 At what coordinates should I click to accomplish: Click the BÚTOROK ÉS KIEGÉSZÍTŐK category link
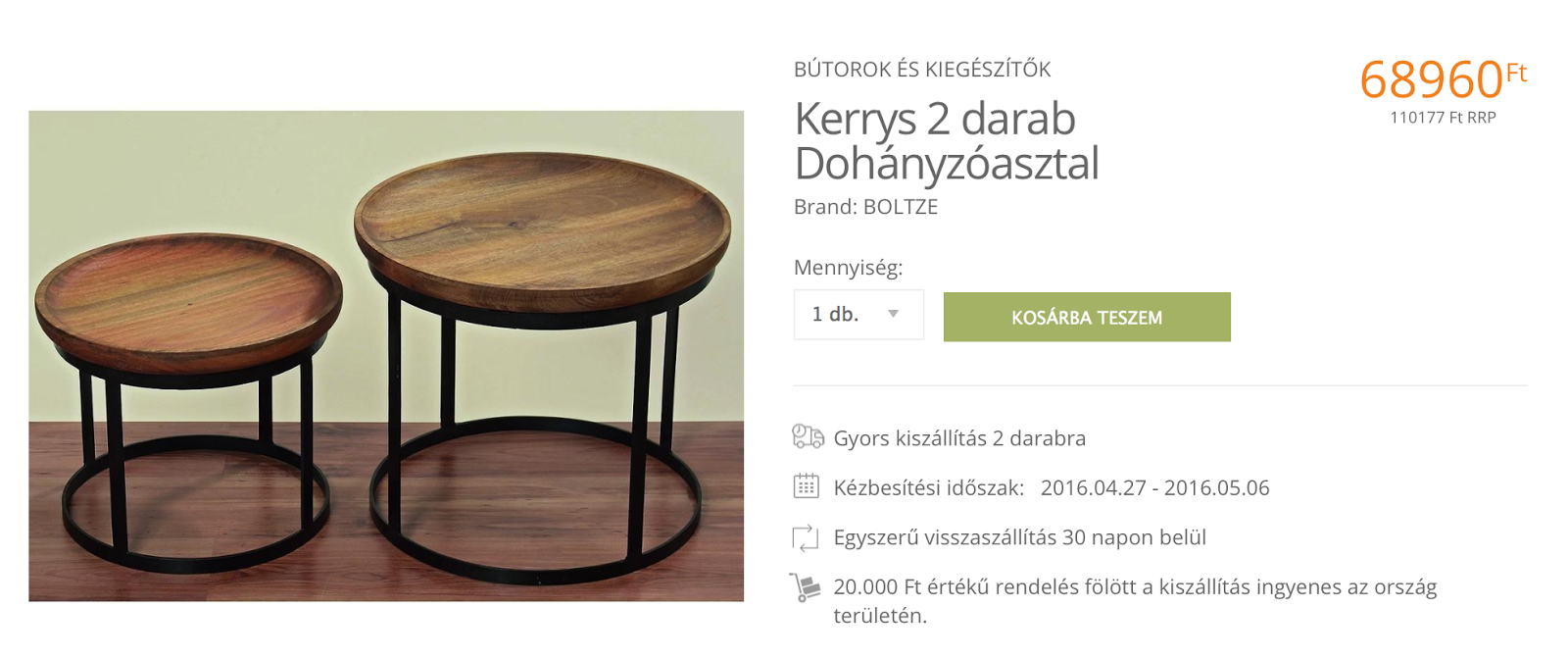coord(922,70)
